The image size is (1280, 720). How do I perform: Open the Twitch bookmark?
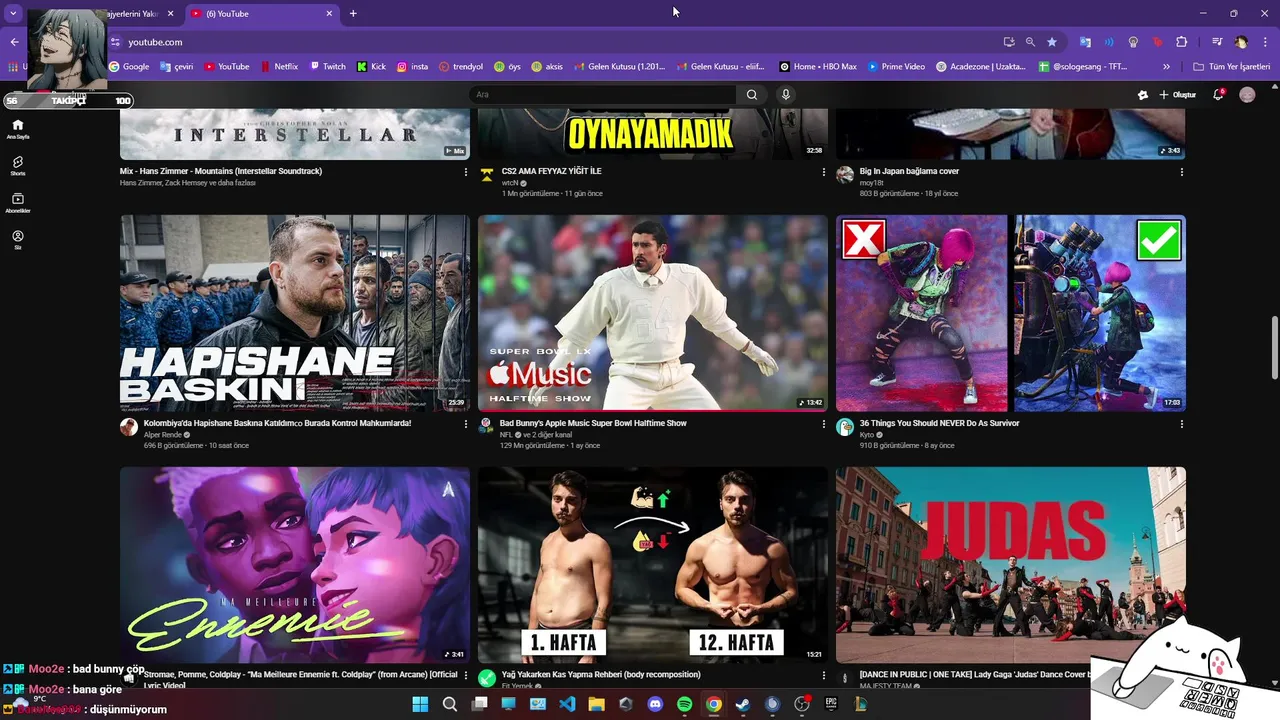[327, 67]
